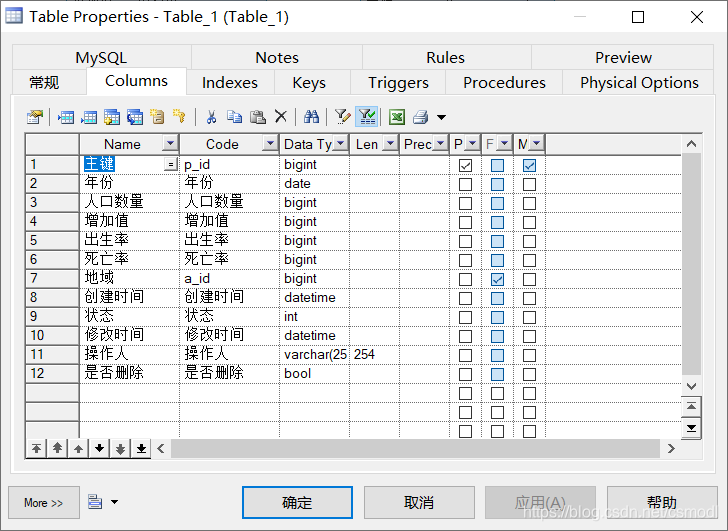Expand dialog with More >> button

pos(44,502)
